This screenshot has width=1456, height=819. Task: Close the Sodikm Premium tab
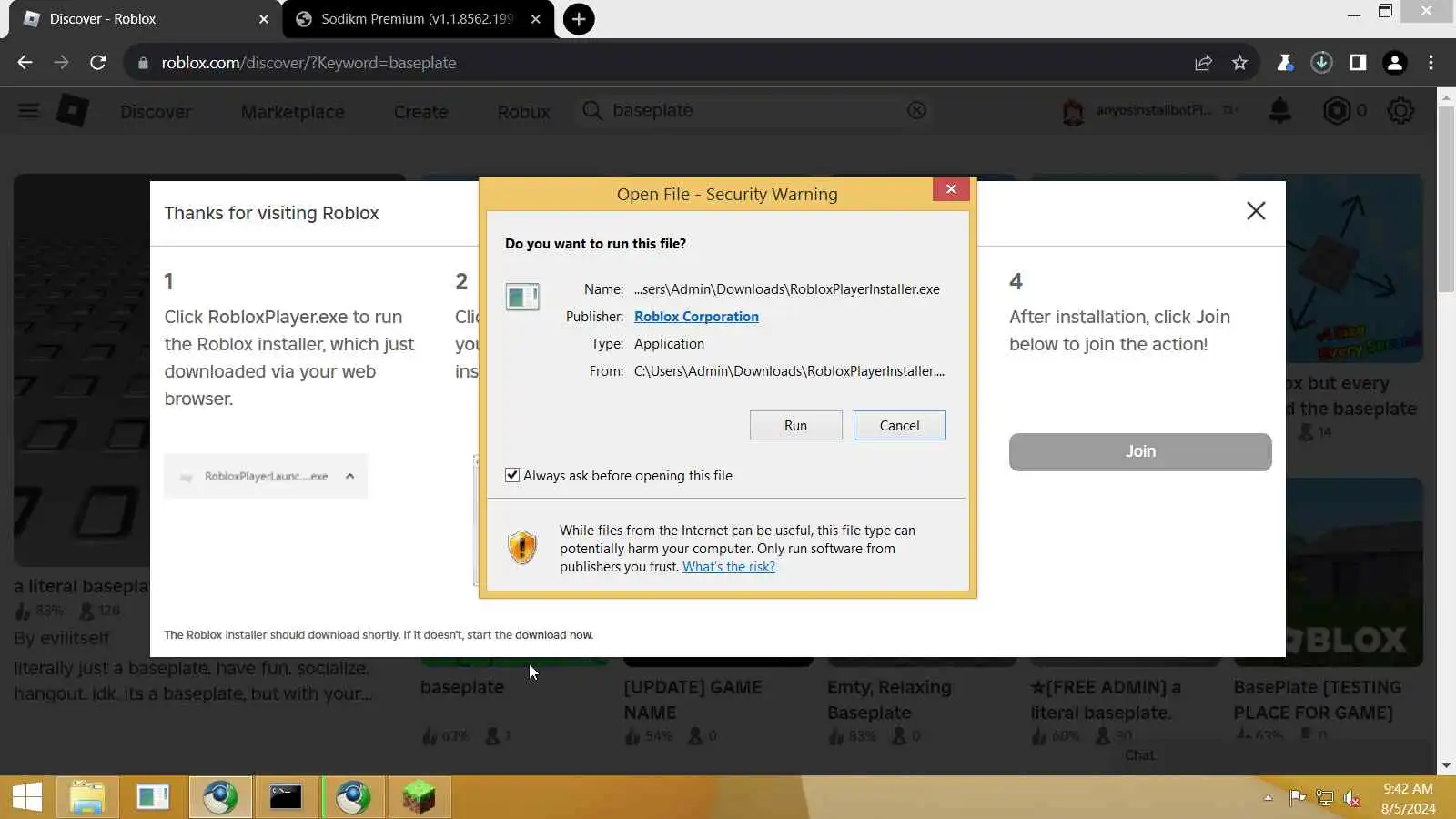[536, 18]
